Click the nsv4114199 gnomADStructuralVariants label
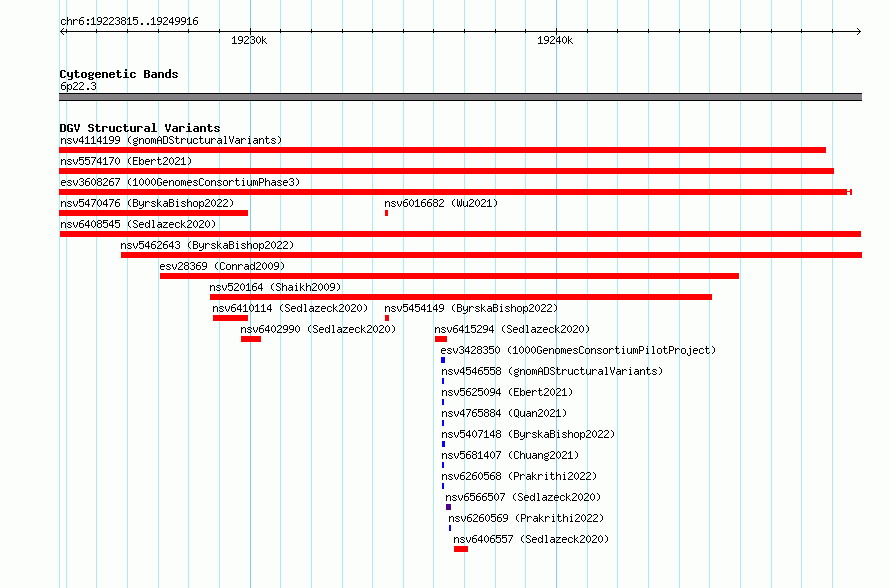This screenshot has height=588, width=890. (x=171, y=140)
